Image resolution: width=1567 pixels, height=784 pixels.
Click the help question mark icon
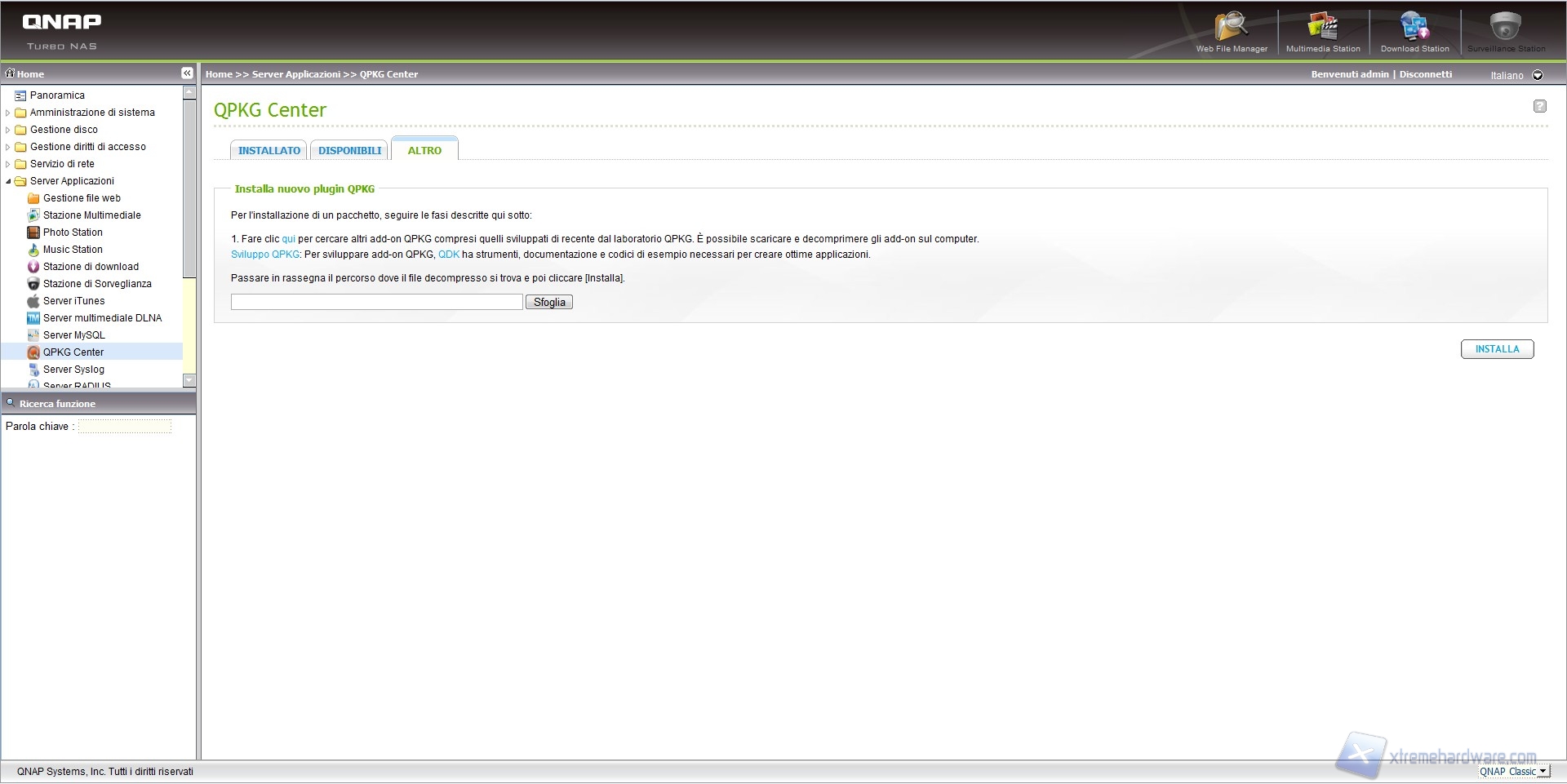tap(1539, 106)
